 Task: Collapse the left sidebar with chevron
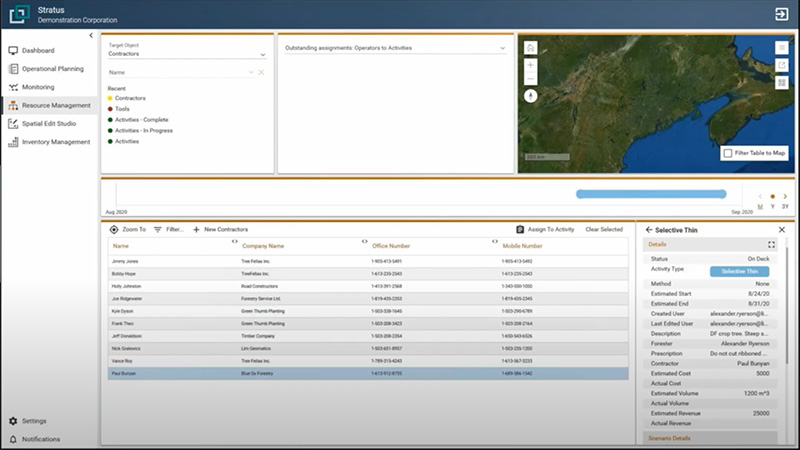click(91, 35)
